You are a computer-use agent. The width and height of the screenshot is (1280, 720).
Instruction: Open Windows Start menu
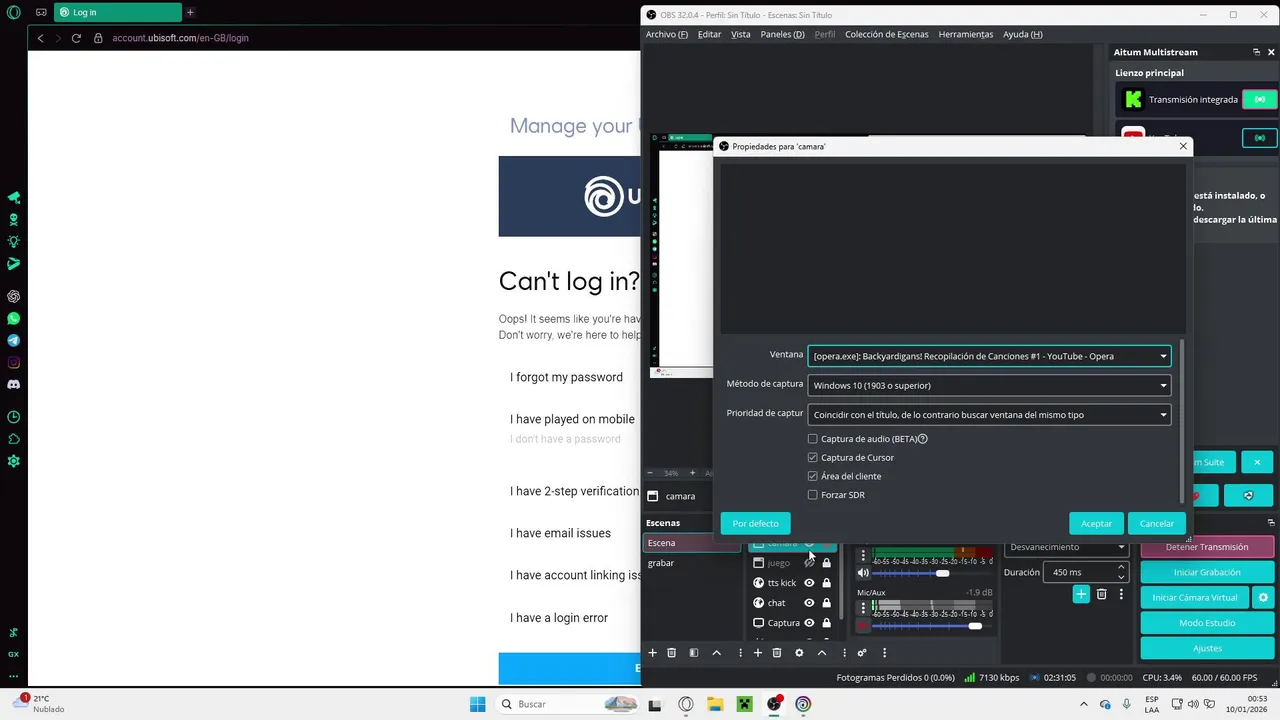pos(477,704)
